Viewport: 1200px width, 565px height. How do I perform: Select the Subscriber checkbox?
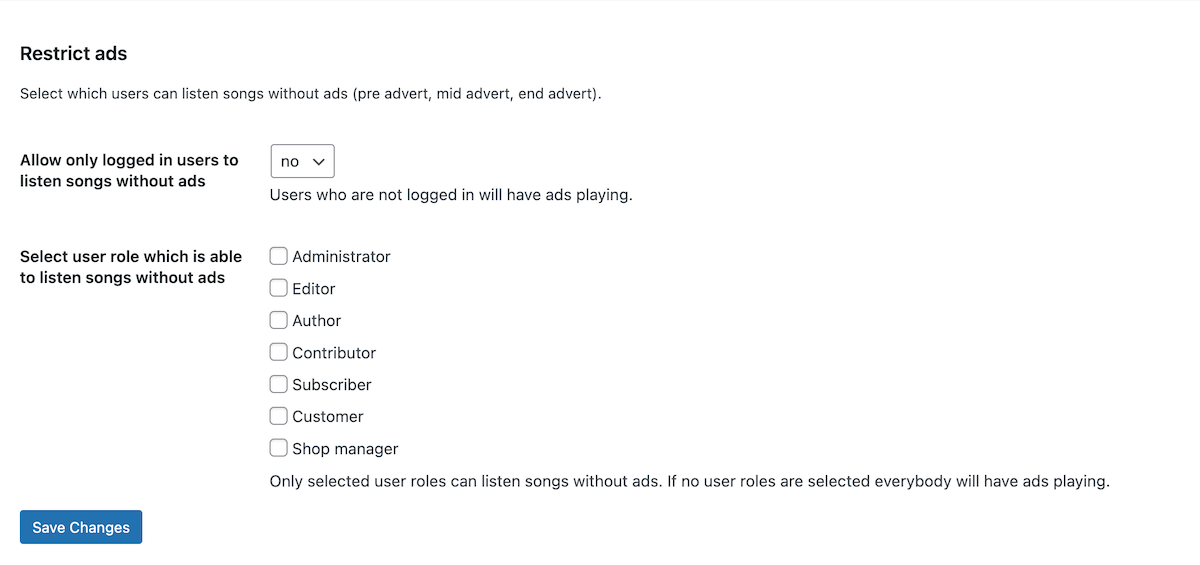point(279,384)
